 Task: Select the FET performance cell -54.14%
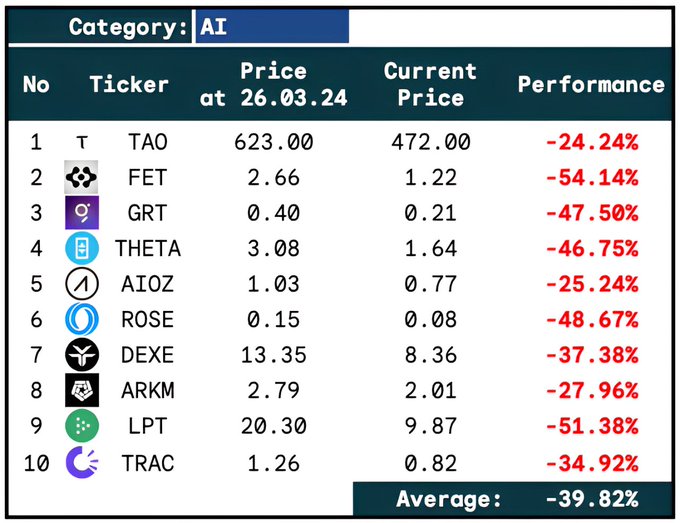coord(592,178)
